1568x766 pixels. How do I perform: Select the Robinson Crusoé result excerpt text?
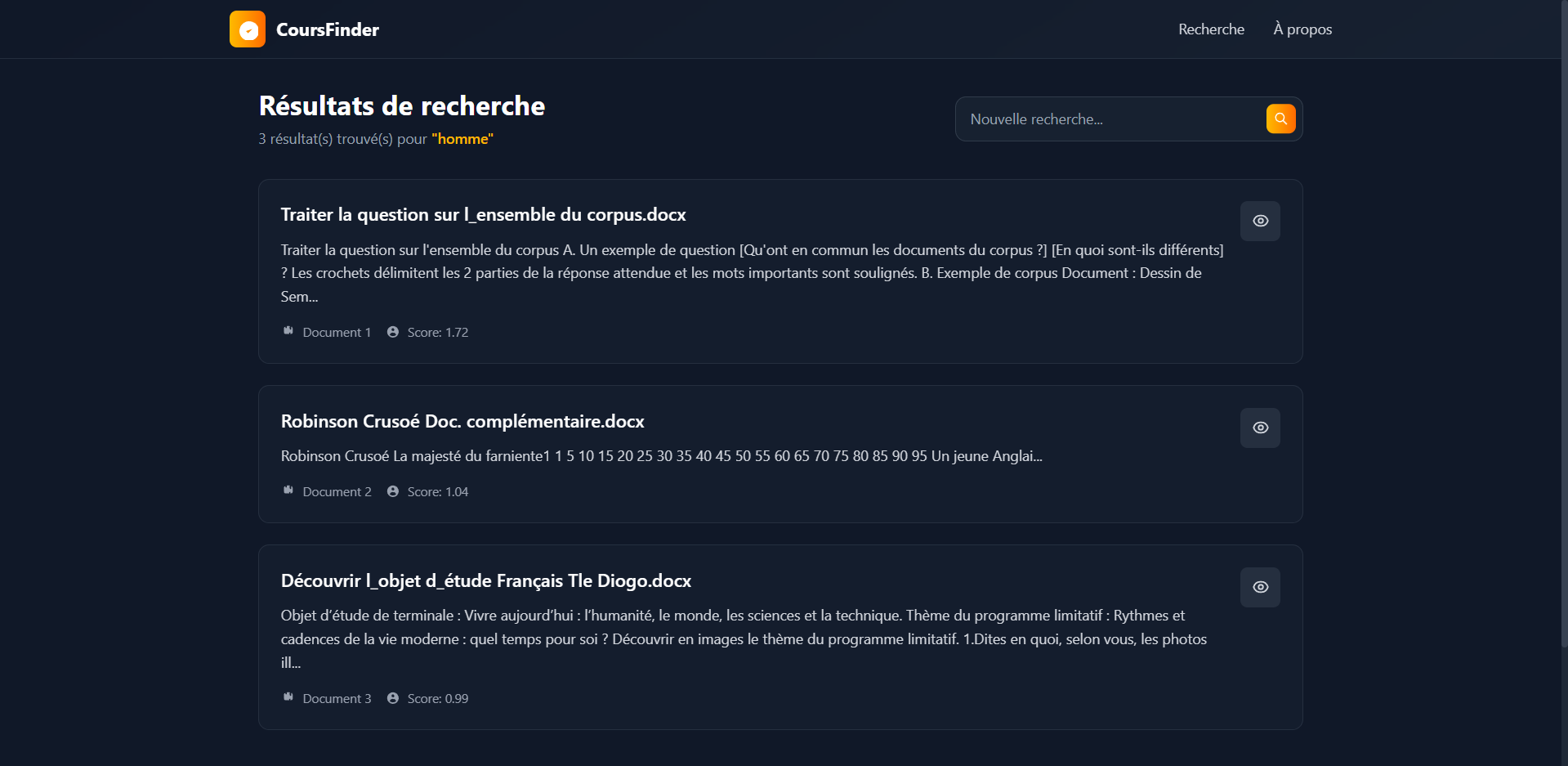tap(662, 456)
